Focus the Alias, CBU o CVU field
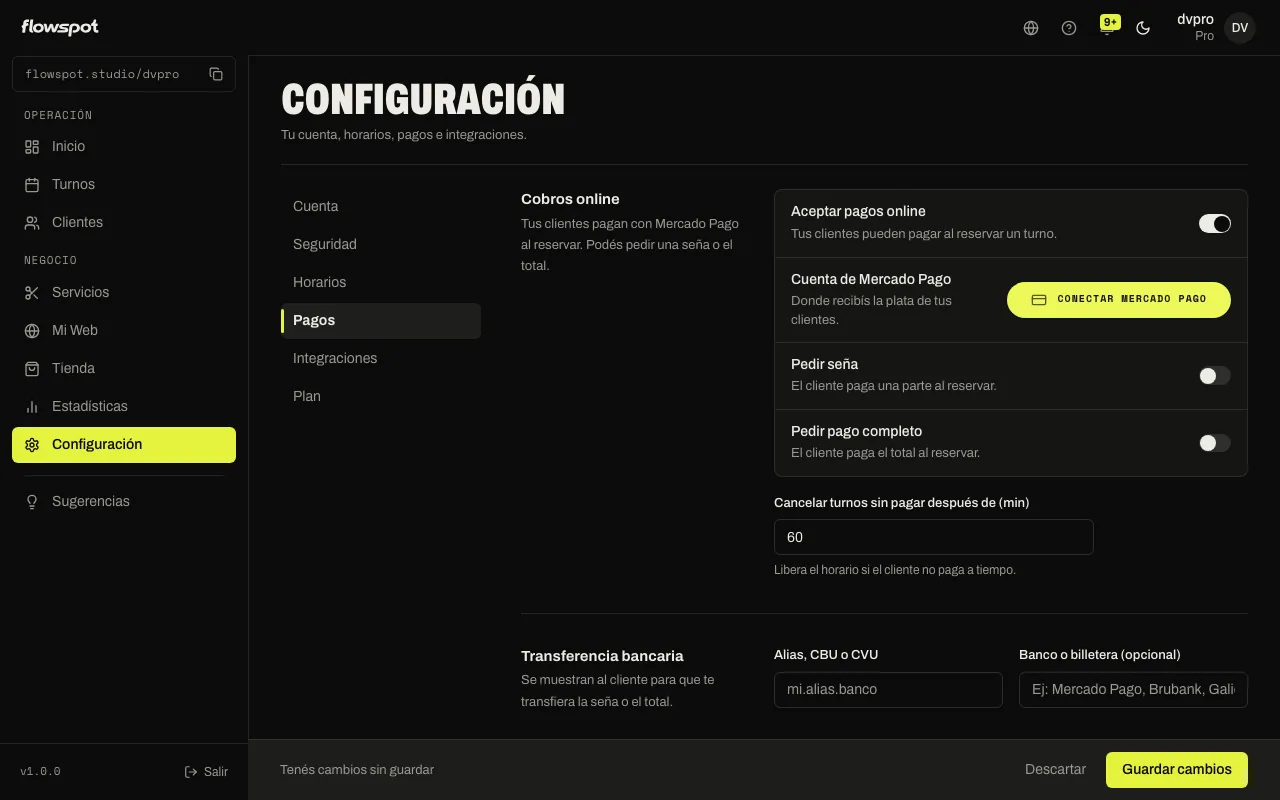This screenshot has height=800, width=1280. tap(888, 689)
